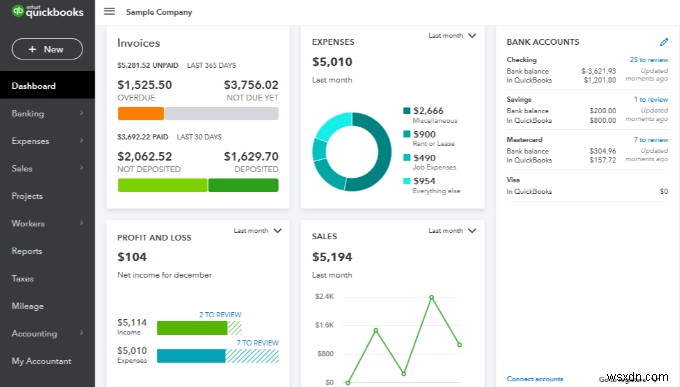
Task: Expand the Workers submenu arrow
Action: coord(82,223)
